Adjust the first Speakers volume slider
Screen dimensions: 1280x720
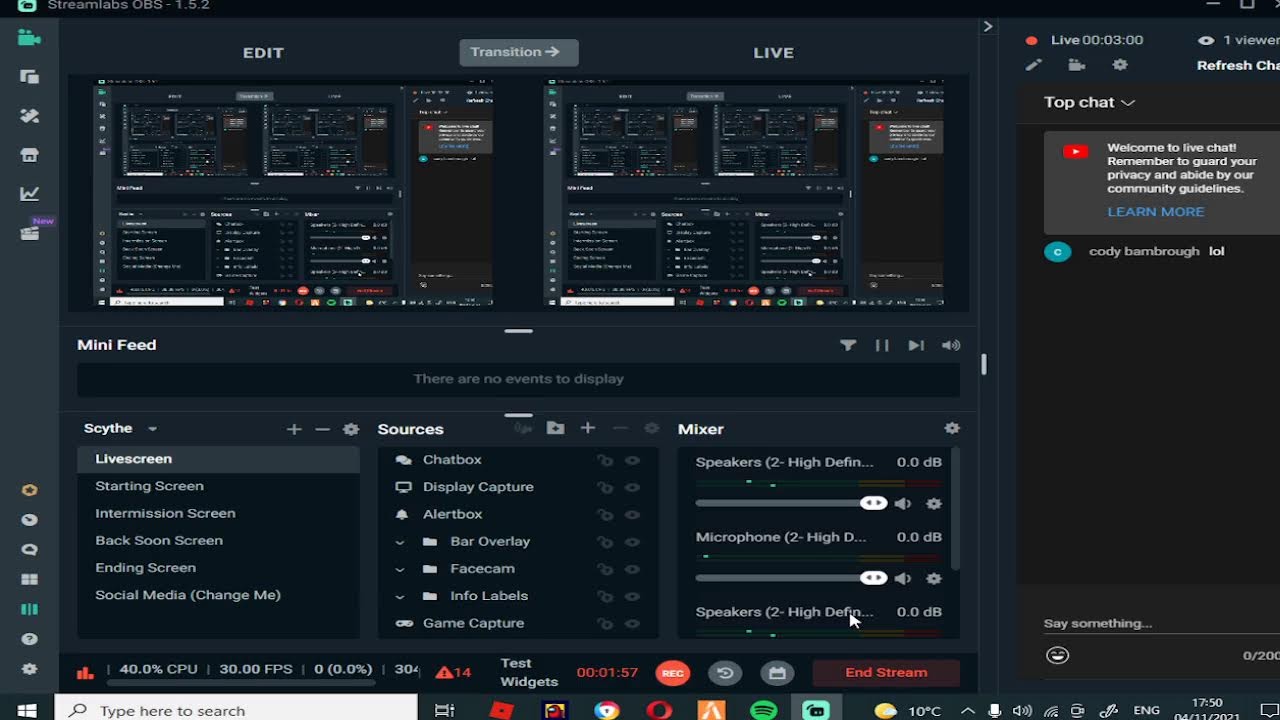click(790, 503)
